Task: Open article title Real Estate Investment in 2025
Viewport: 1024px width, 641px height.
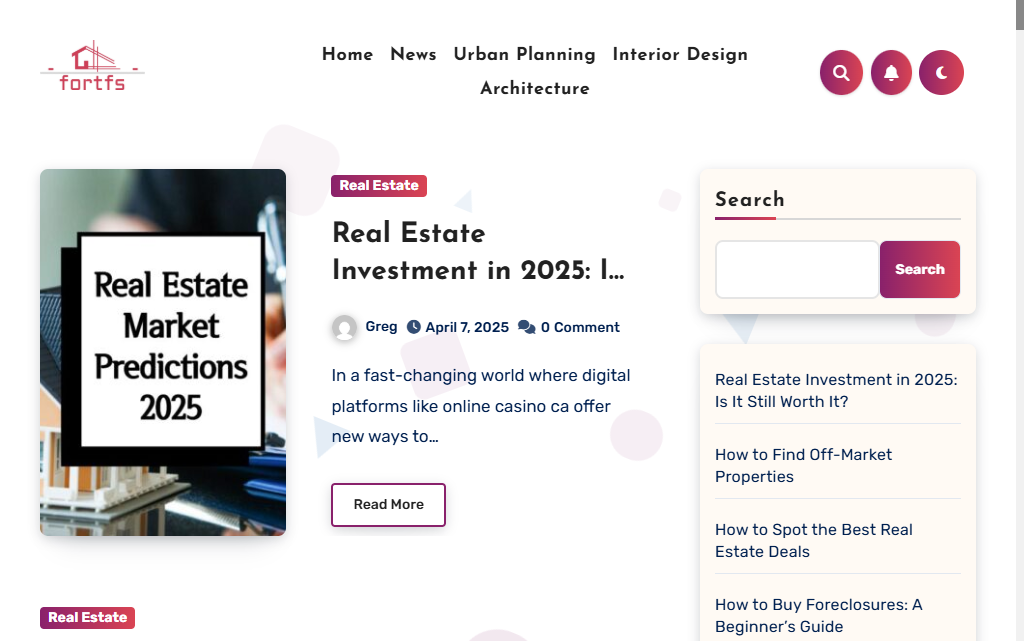Action: (478, 252)
